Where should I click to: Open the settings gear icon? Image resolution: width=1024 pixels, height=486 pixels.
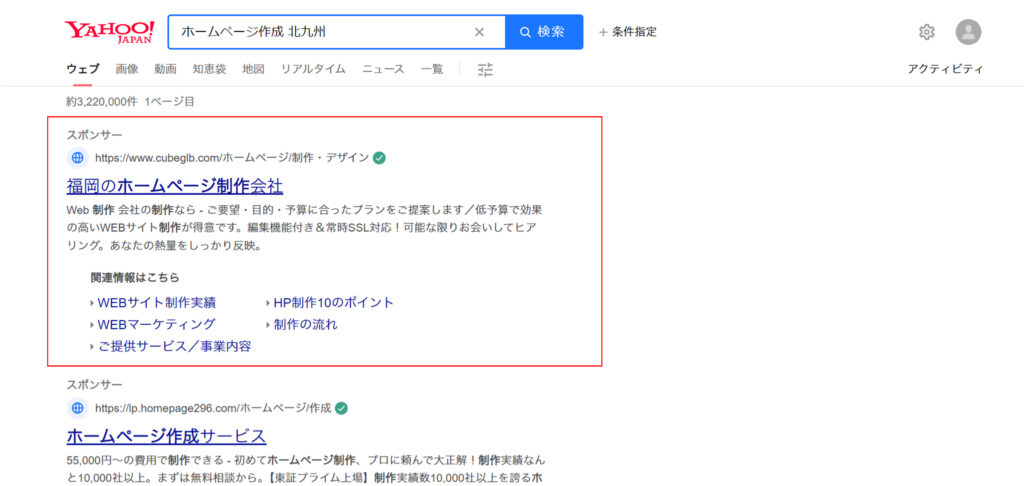927,32
